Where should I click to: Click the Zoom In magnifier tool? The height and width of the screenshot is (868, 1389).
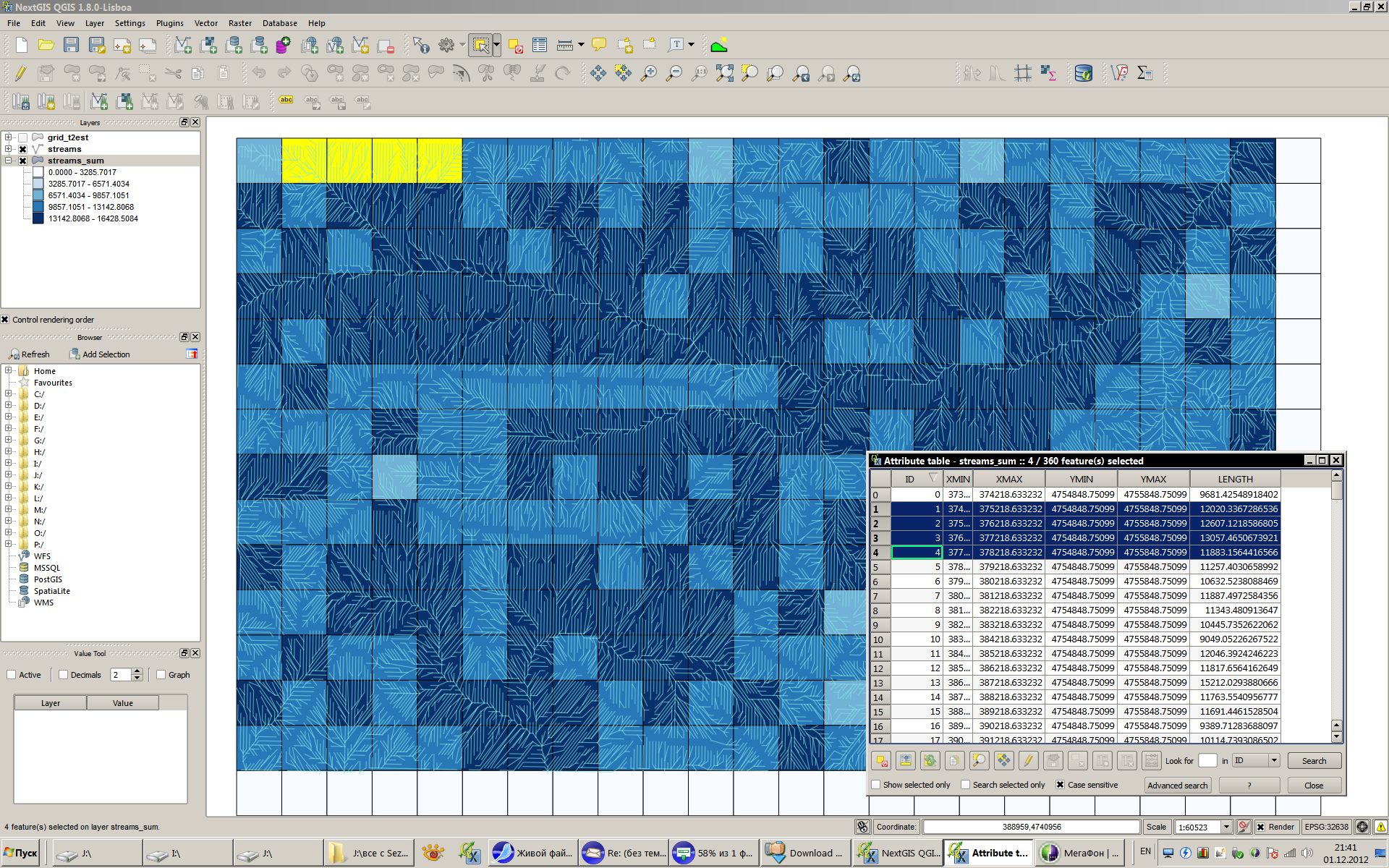coord(649,73)
